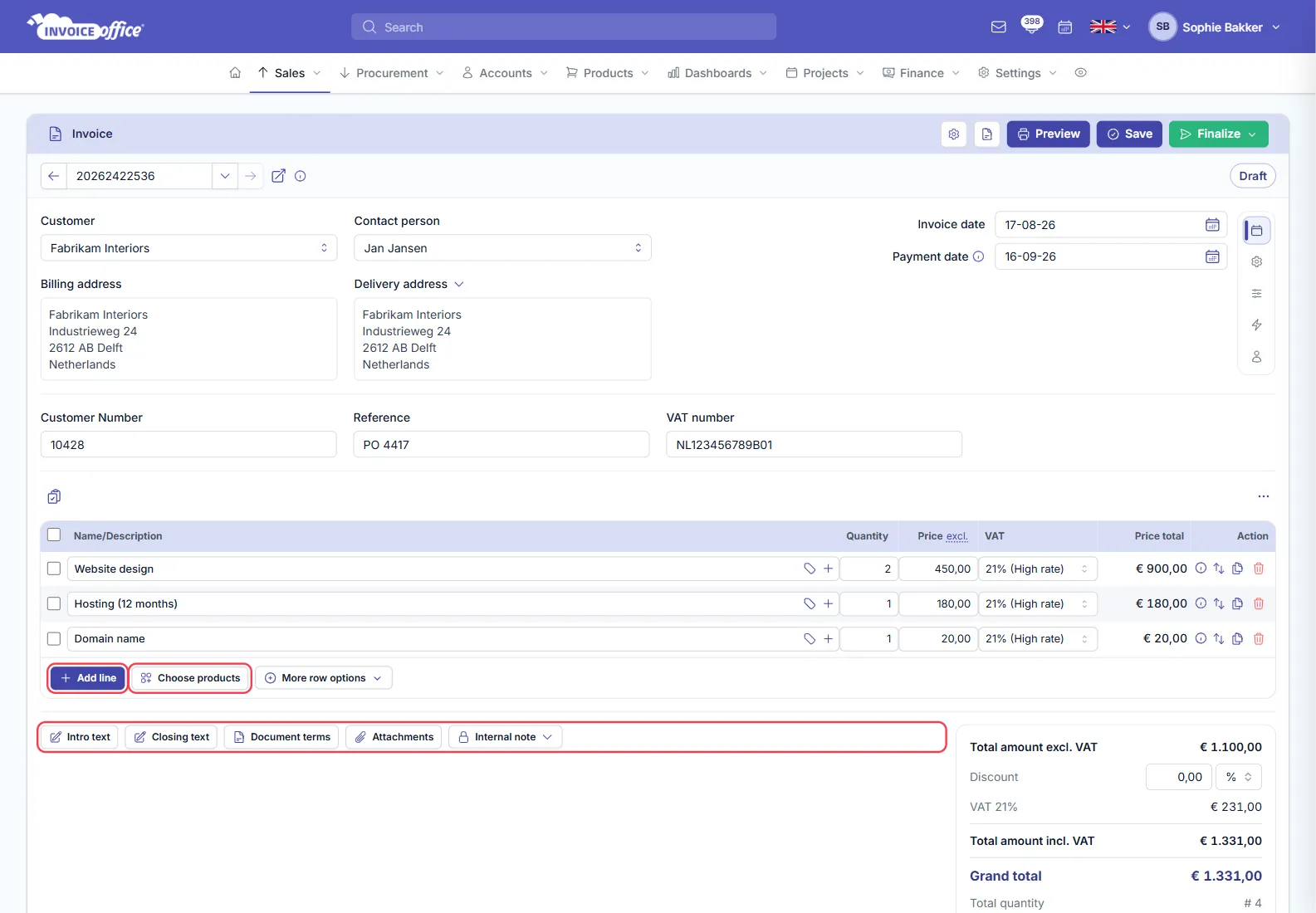The width and height of the screenshot is (1316, 913).
Task: Open the three-dots menu above table
Action: tap(1263, 496)
